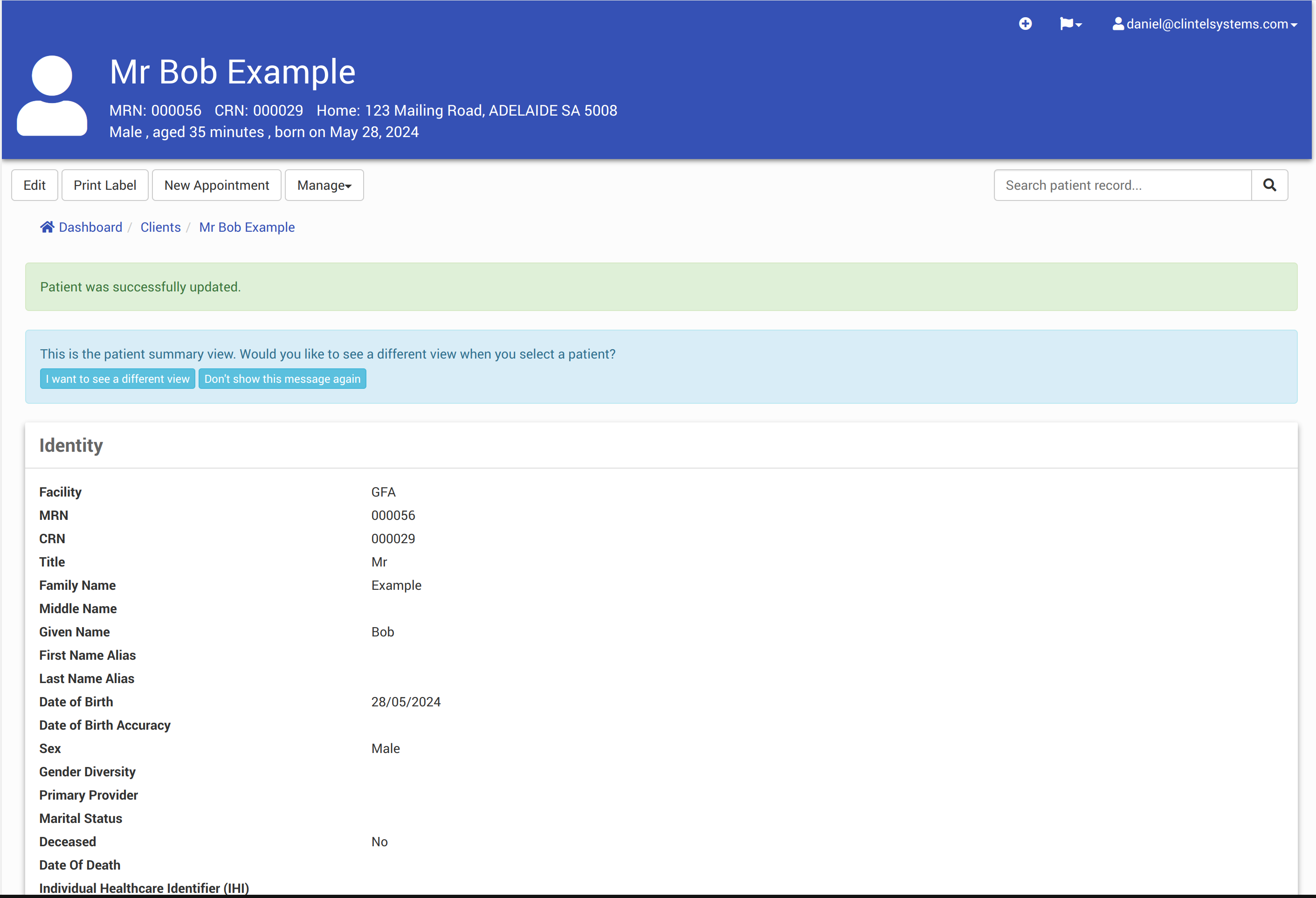This screenshot has width=1316, height=898.
Task: Click the magnifying glass search icon
Action: (x=1269, y=185)
